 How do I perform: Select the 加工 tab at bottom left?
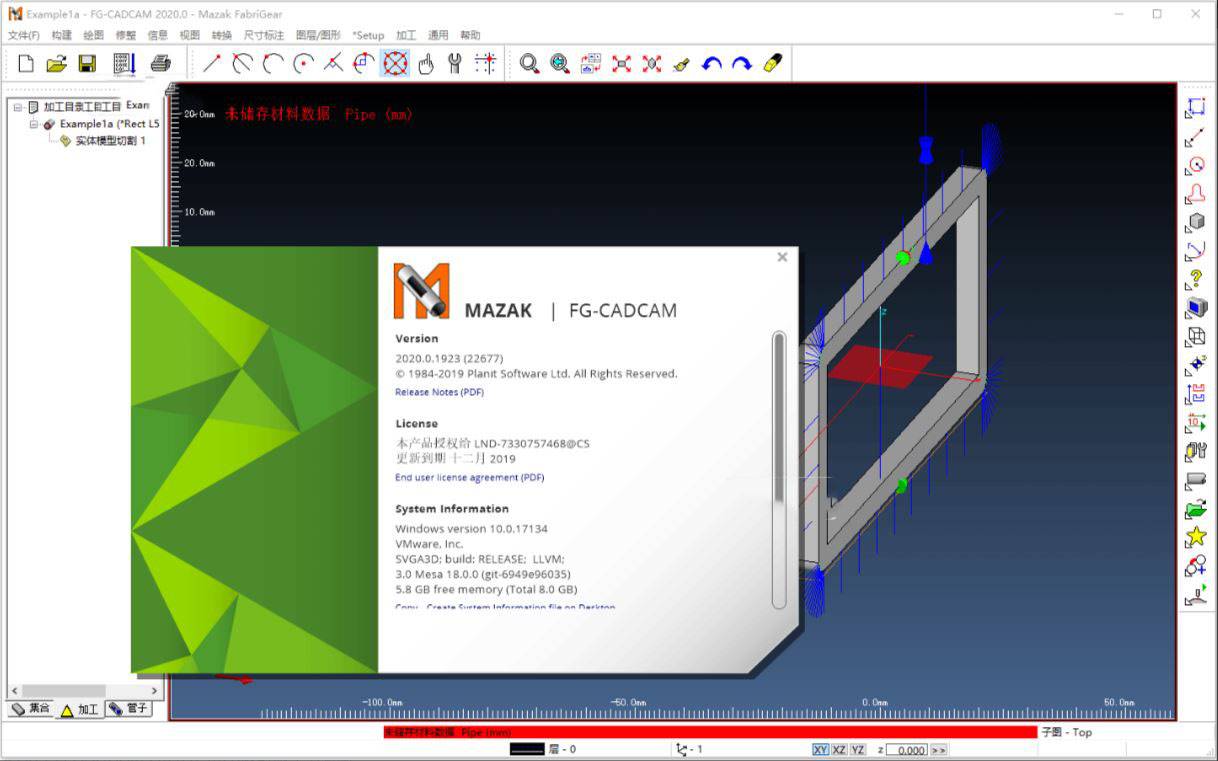click(79, 710)
